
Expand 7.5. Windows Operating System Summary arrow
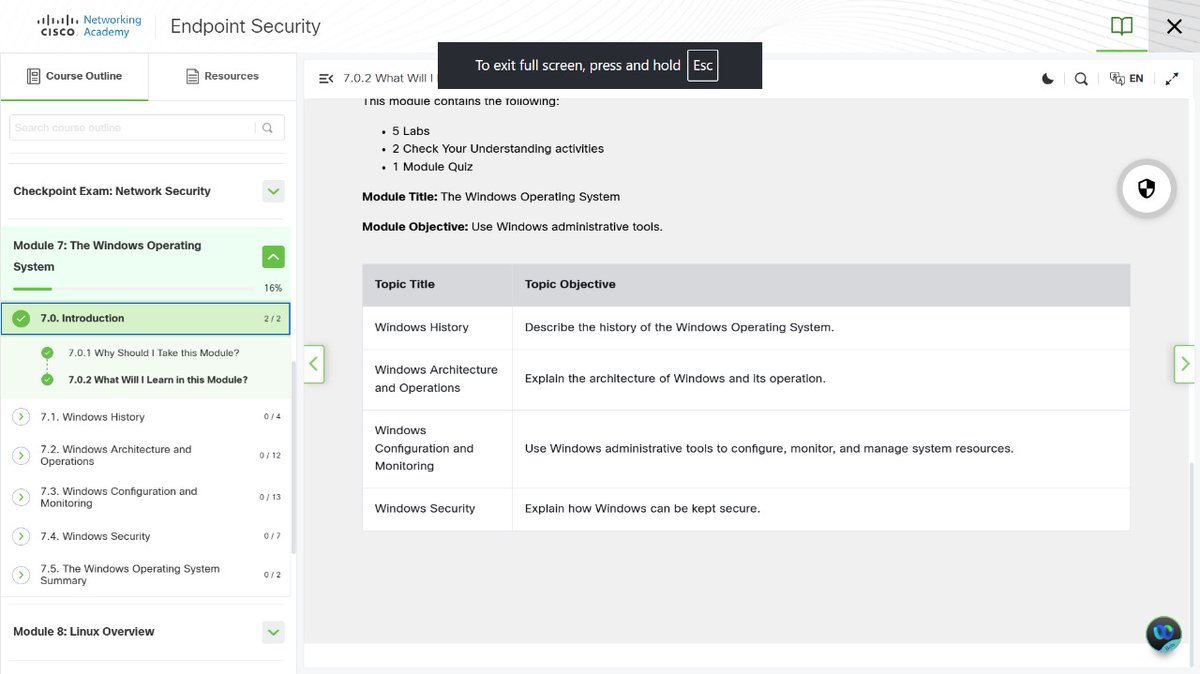pyautogui.click(x=21, y=574)
